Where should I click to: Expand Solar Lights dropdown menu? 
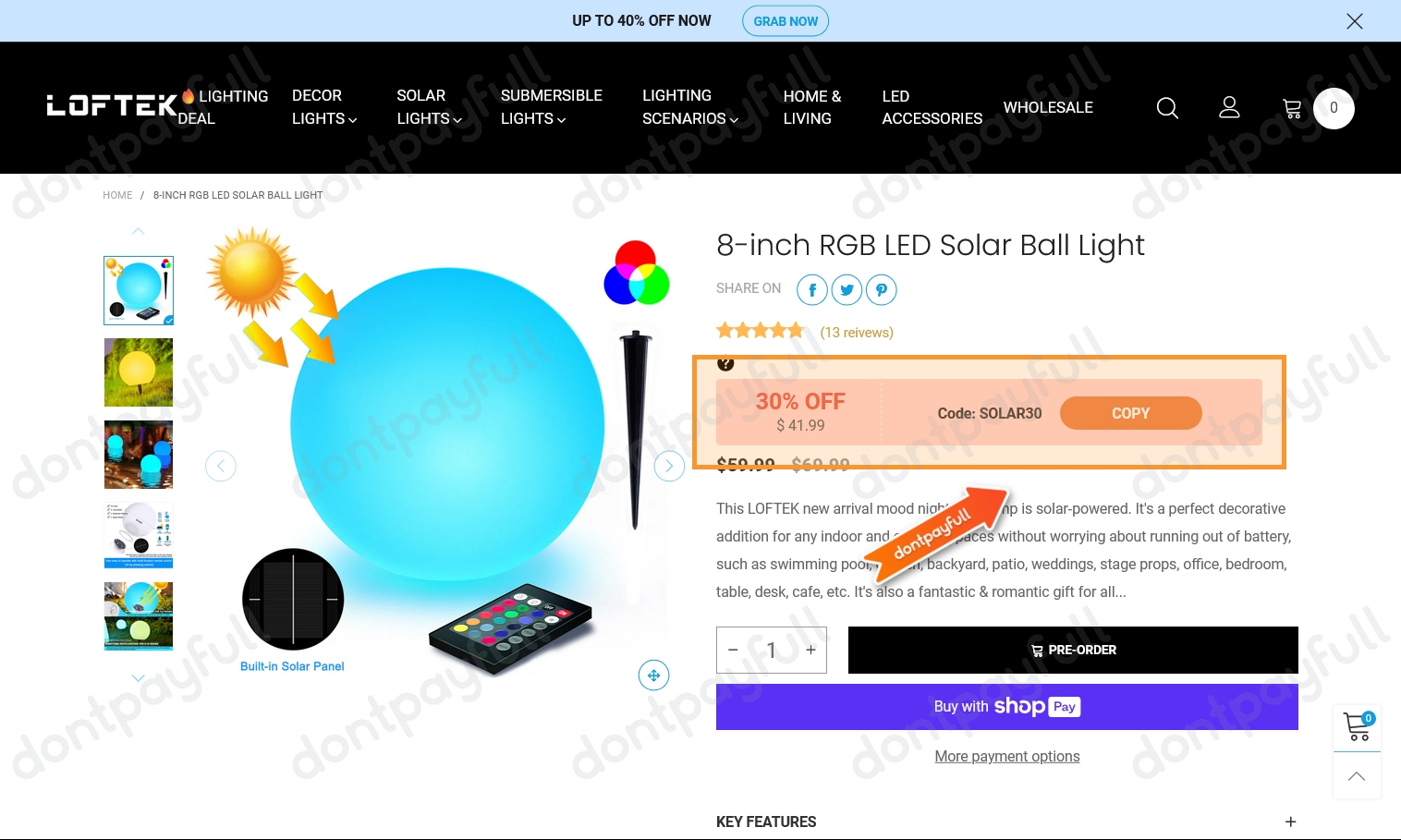[429, 107]
